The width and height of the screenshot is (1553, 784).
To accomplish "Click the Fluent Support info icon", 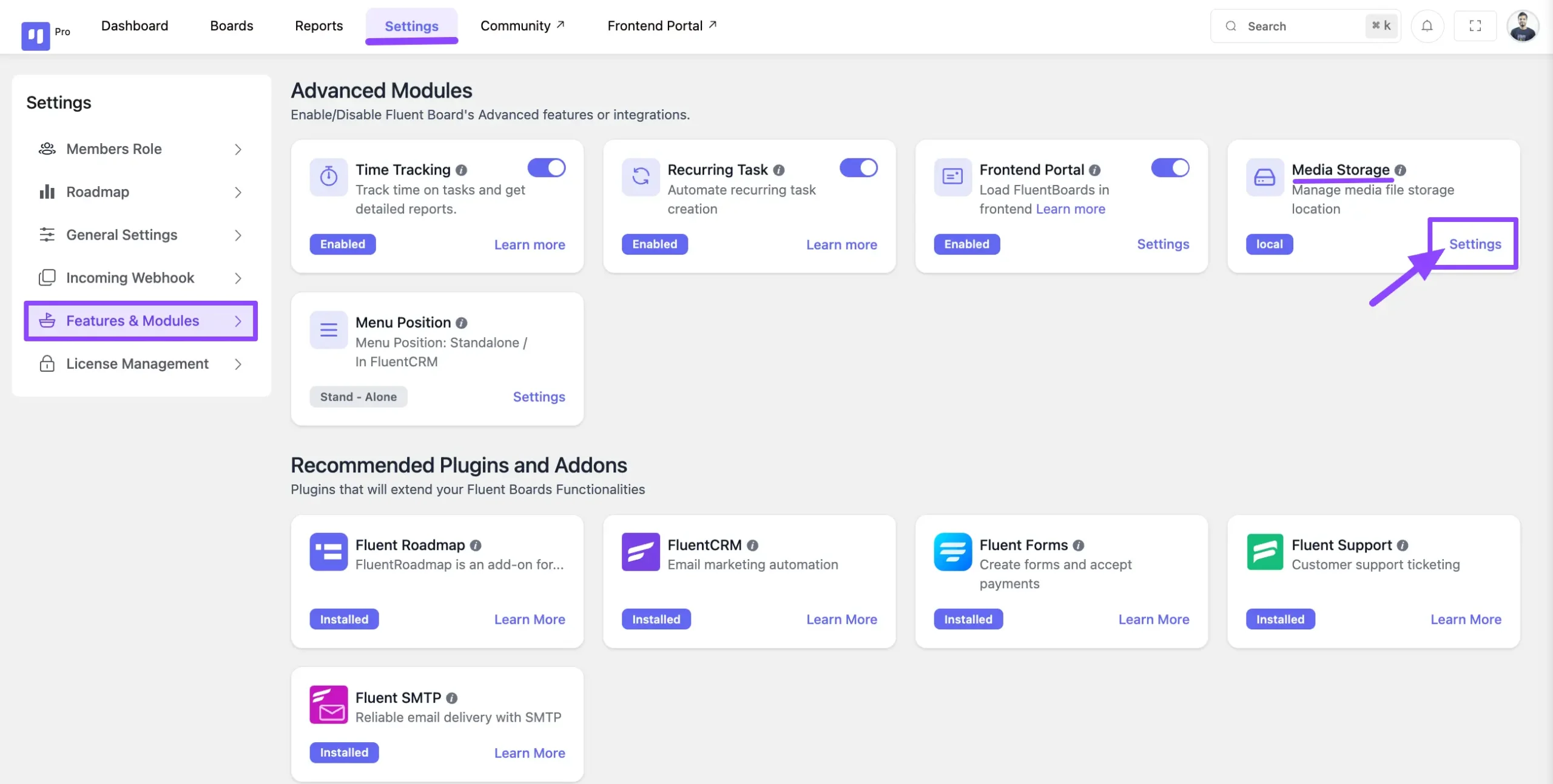I will click(x=1402, y=545).
